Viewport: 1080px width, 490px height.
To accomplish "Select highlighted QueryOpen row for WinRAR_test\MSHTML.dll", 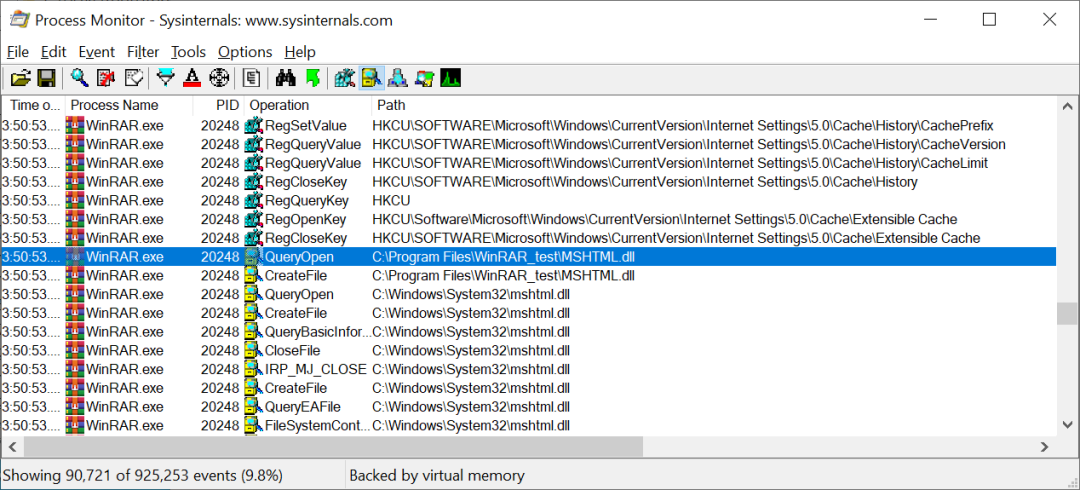I will 528,256.
